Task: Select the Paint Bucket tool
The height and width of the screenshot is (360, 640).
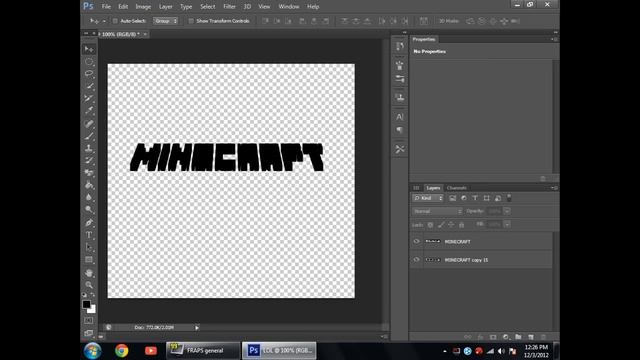Action: click(89, 185)
